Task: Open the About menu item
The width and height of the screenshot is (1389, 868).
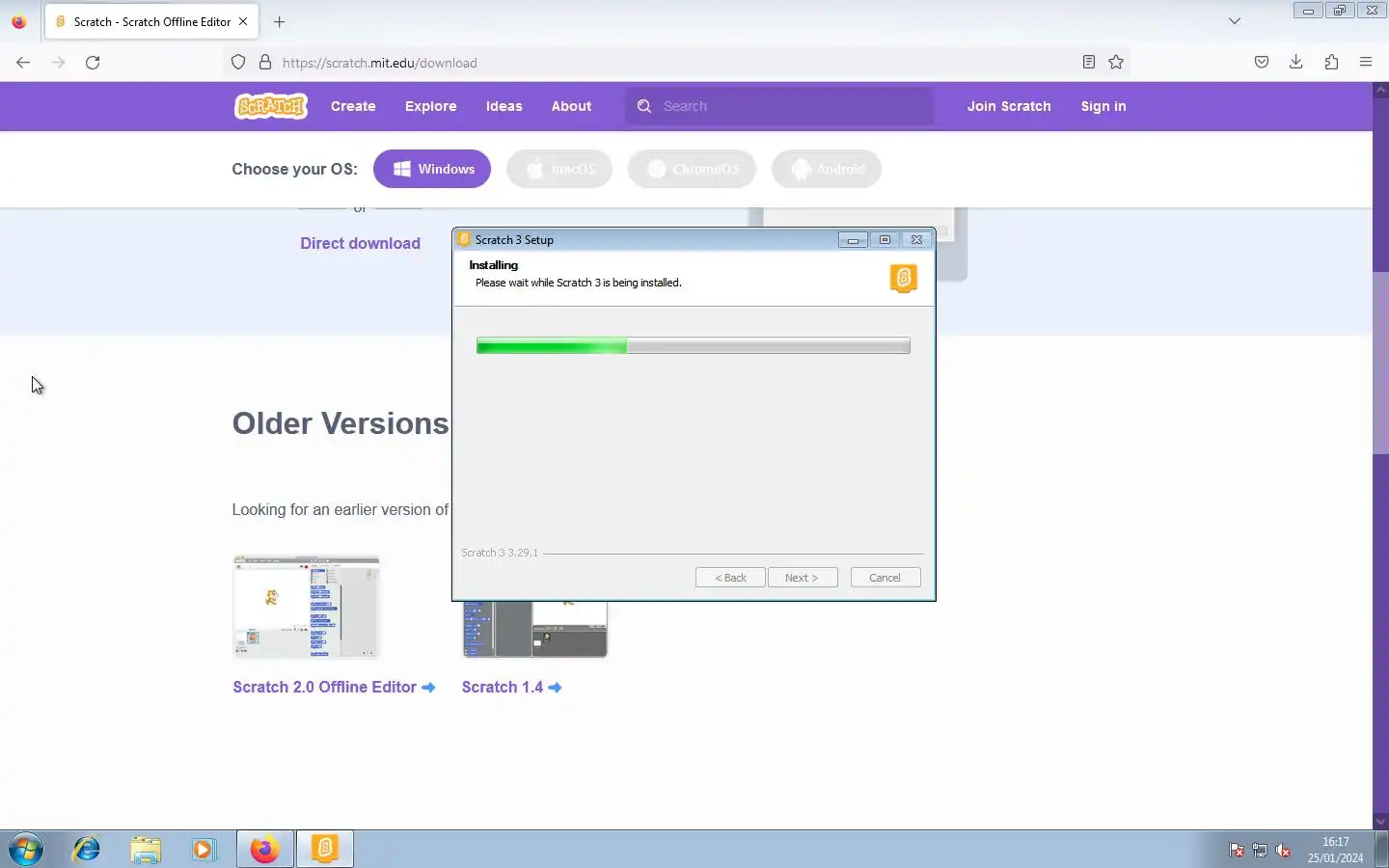Action: (x=572, y=106)
